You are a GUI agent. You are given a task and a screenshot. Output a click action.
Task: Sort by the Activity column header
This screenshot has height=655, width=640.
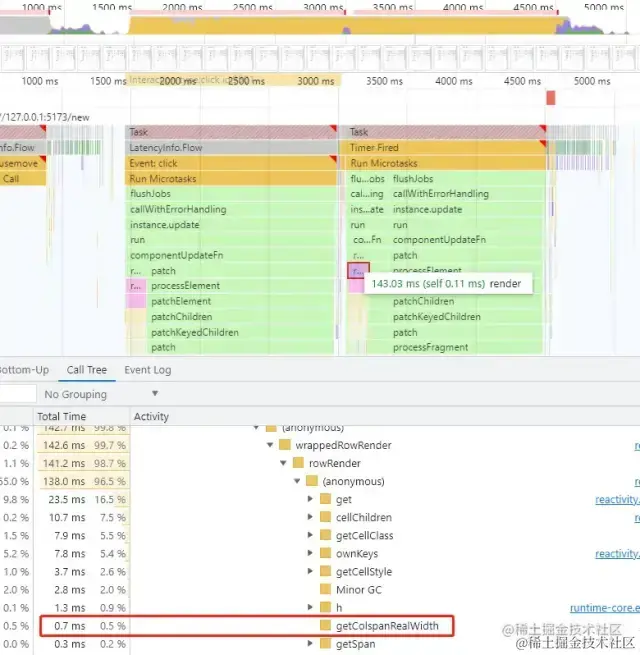point(151,416)
